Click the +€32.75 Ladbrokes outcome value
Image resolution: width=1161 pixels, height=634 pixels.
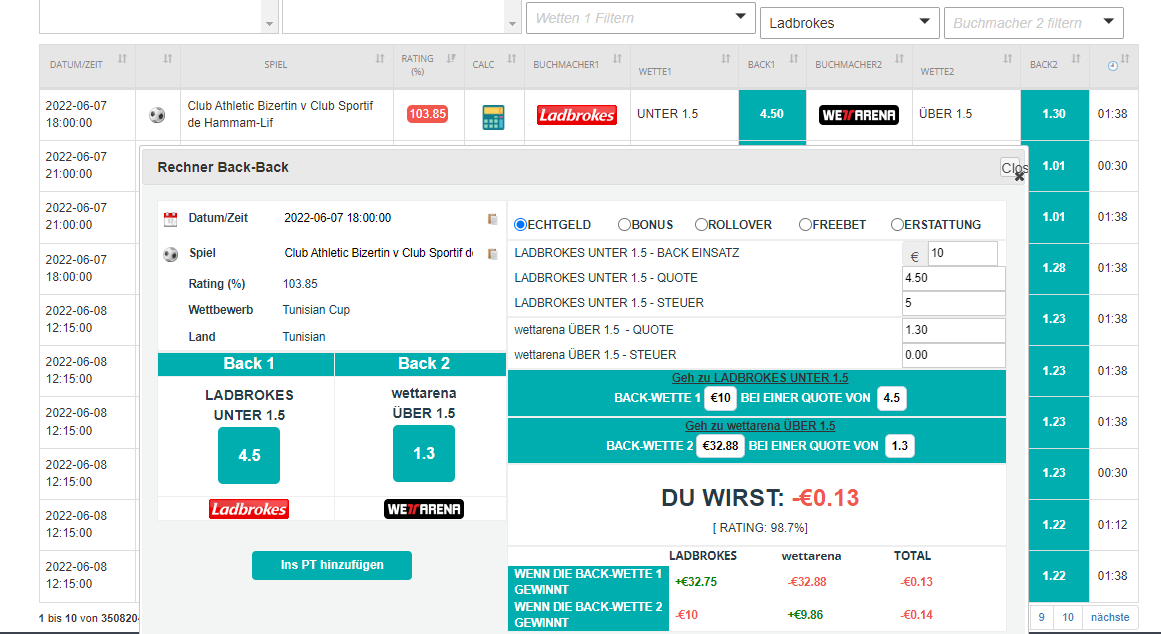point(696,582)
